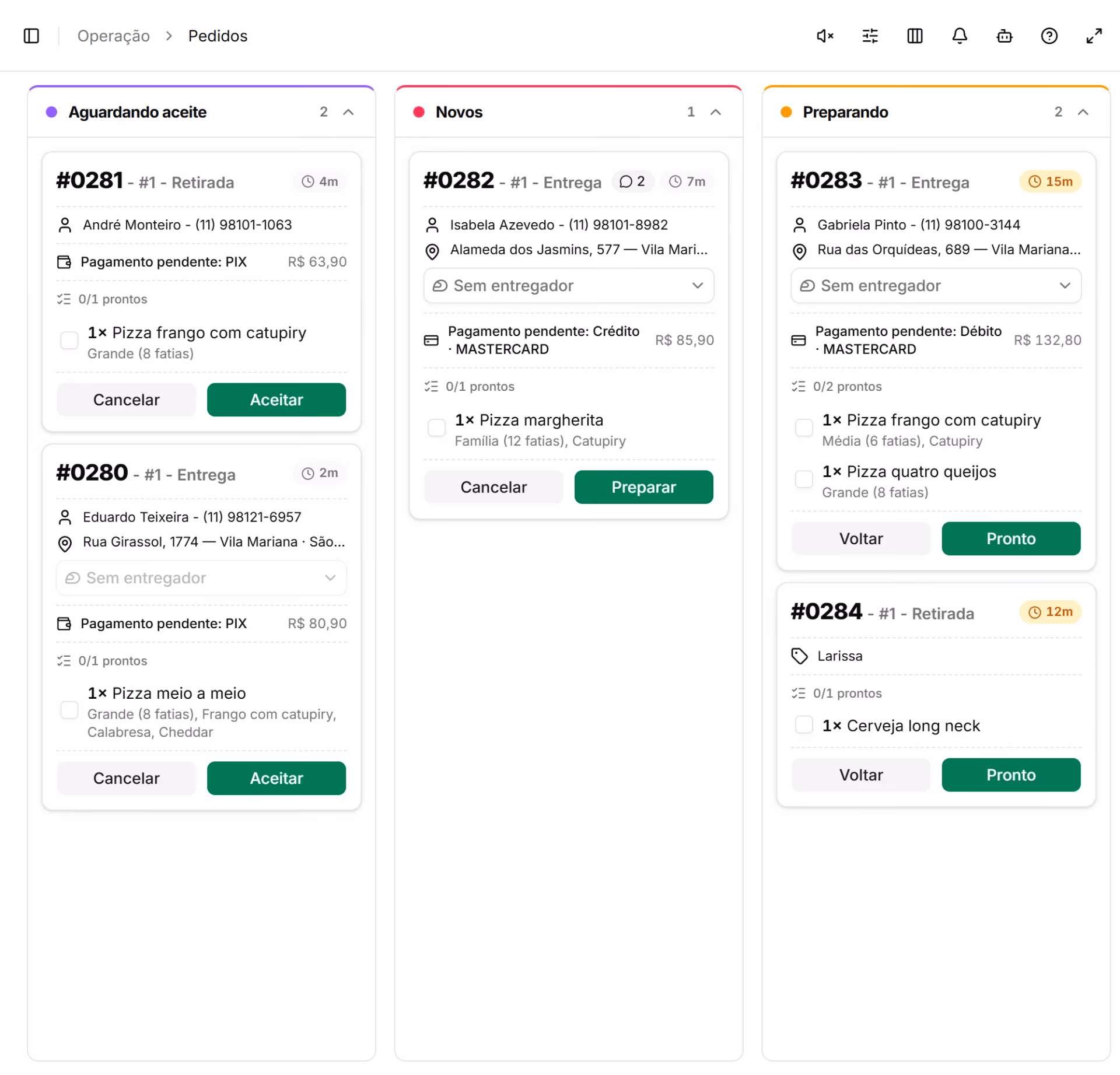Open the notifications bell
1120x1075 pixels.
click(x=960, y=36)
